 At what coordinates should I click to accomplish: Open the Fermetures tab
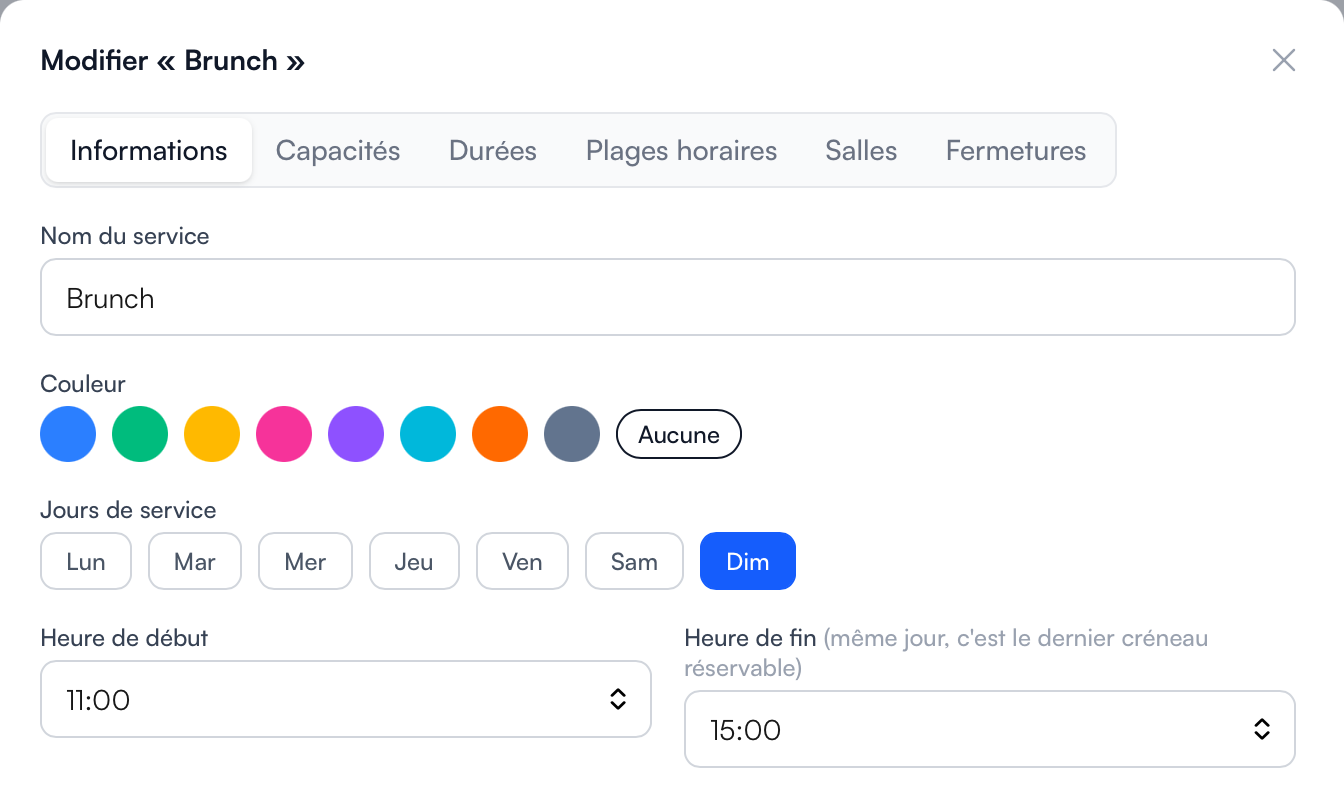pos(1016,151)
